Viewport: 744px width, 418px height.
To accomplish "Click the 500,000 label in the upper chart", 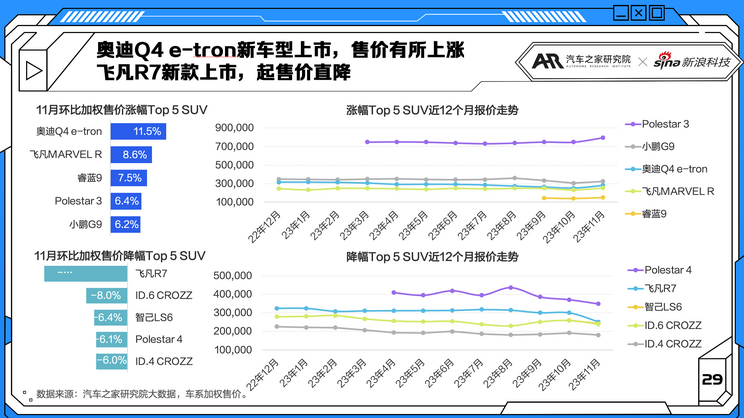I will (x=234, y=165).
